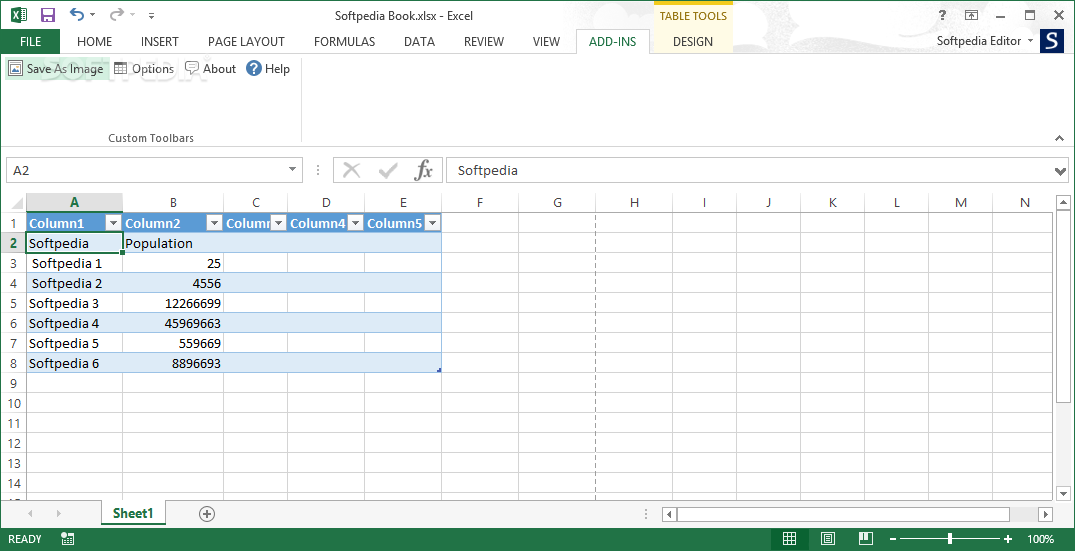Click the About speech-bubble button
The height and width of the screenshot is (551, 1075).
coord(210,69)
